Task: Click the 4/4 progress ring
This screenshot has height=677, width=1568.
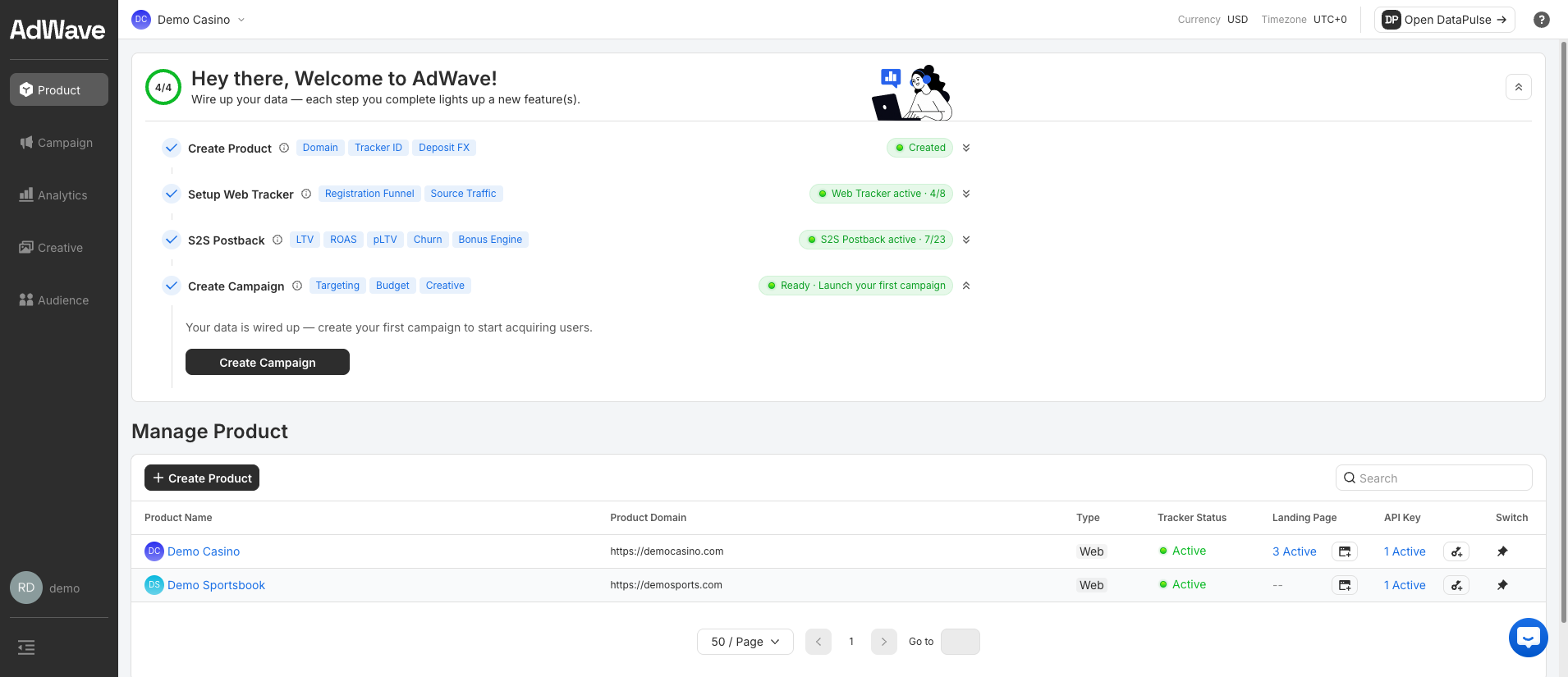Action: (163, 87)
